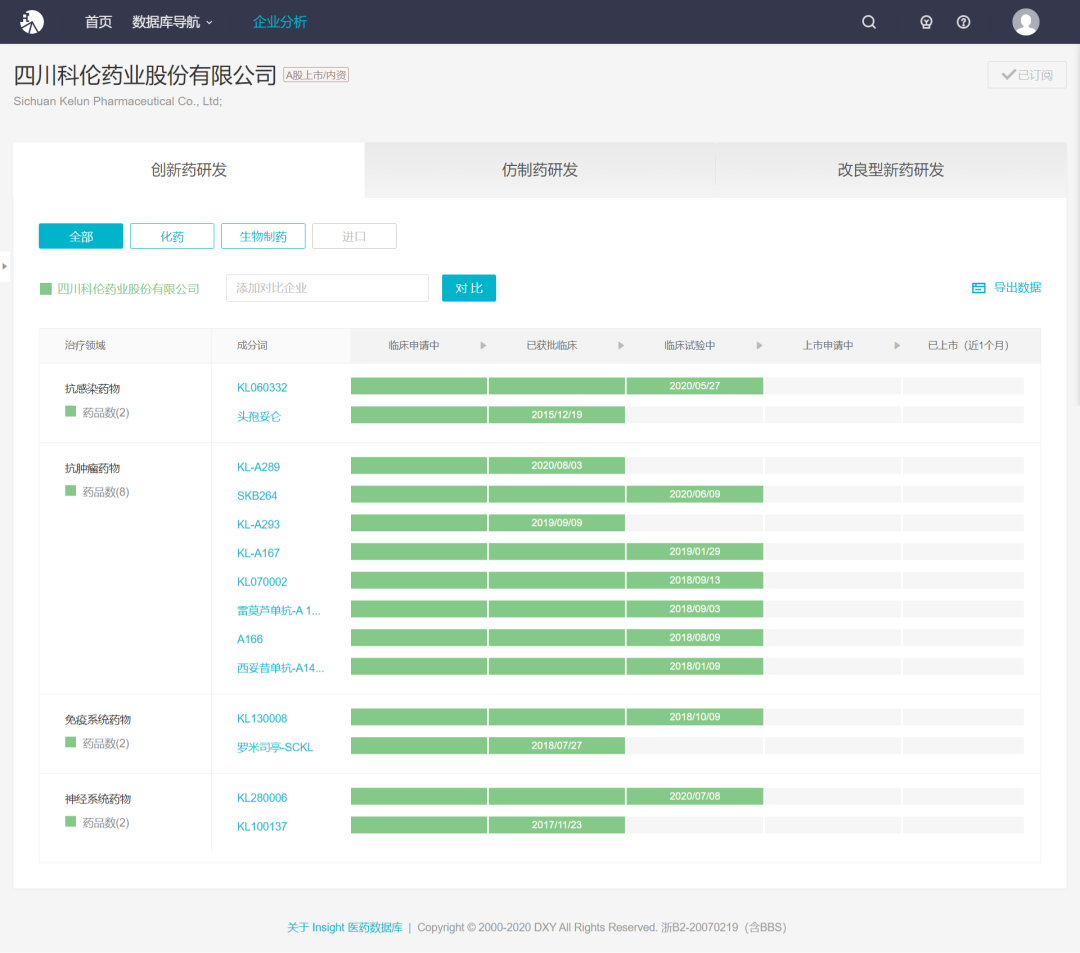Click the 2017/11/23 progress bar segment
The image size is (1080, 953).
tap(557, 825)
